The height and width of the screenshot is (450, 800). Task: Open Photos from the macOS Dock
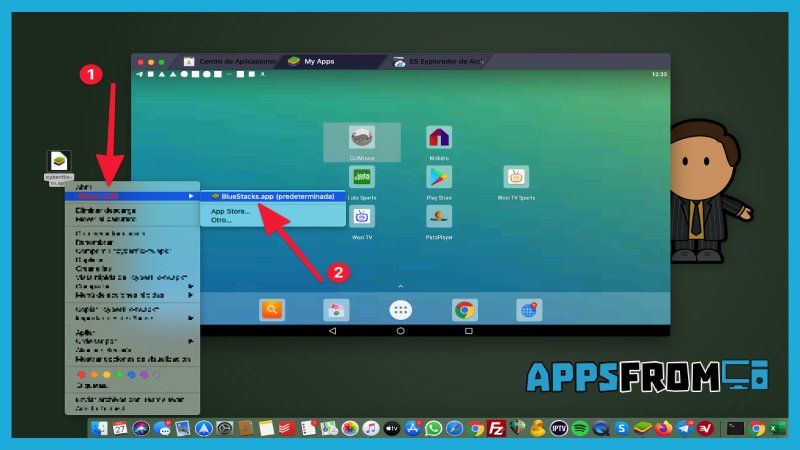[350, 428]
